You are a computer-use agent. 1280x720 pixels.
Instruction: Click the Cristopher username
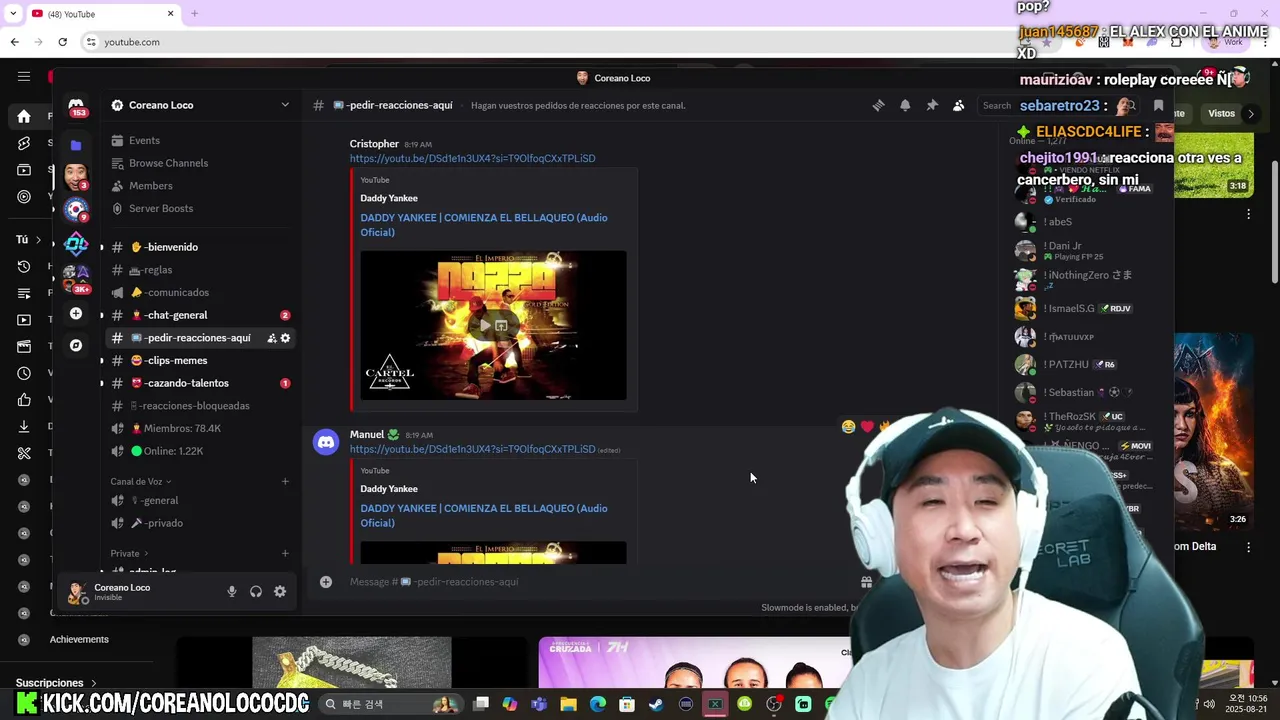point(374,144)
